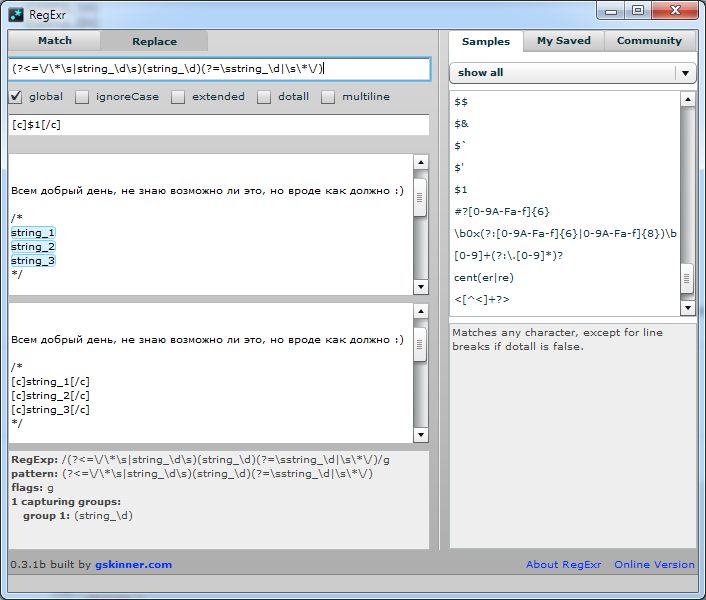Click the samples list scroll down arrow
Viewport: 706px width, 600px height.
click(x=688, y=308)
